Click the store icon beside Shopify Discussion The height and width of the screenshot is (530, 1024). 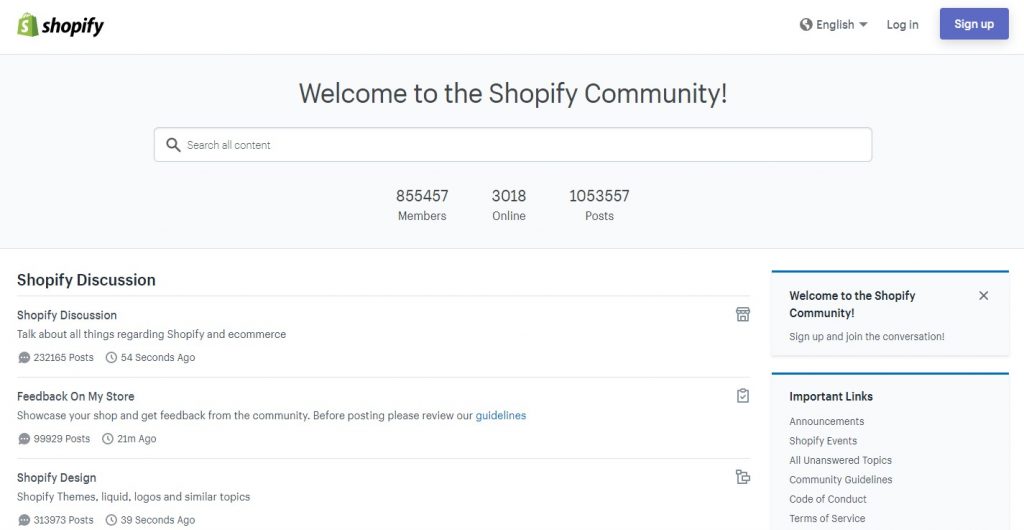tap(743, 314)
